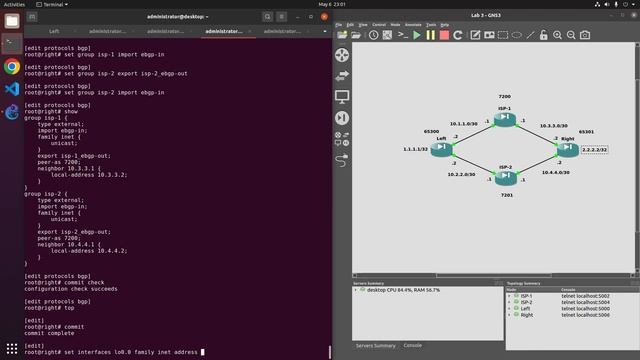Take a screenshot with the camera icon
Image resolution: width=640 pixels, height=360 pixels.
(x=585, y=35)
